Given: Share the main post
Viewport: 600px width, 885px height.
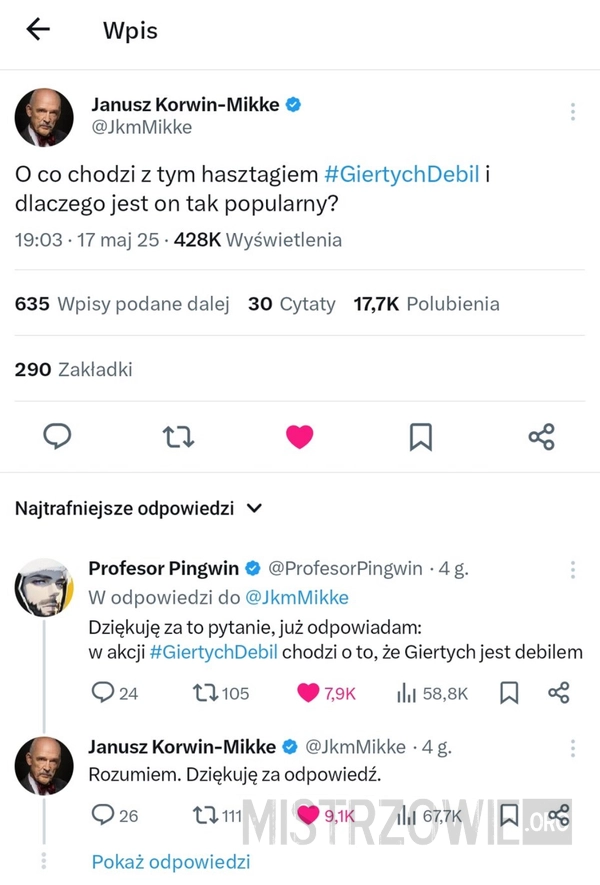Looking at the screenshot, I should click(x=541, y=436).
